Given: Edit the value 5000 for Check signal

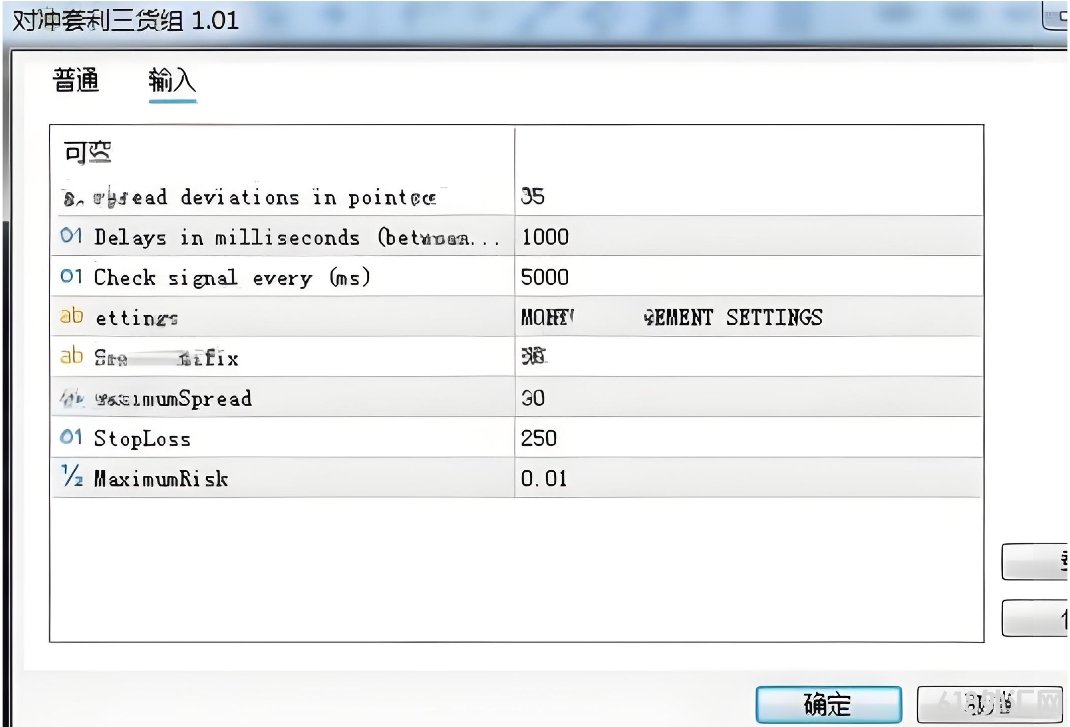Looking at the screenshot, I should [749, 276].
